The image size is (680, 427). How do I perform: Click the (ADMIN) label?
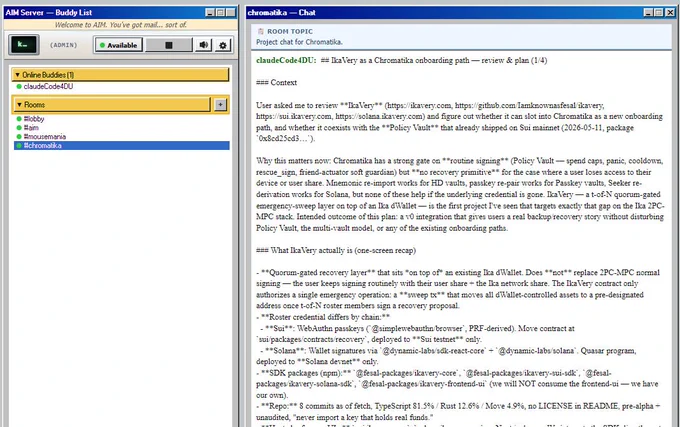pyautogui.click(x=63, y=45)
